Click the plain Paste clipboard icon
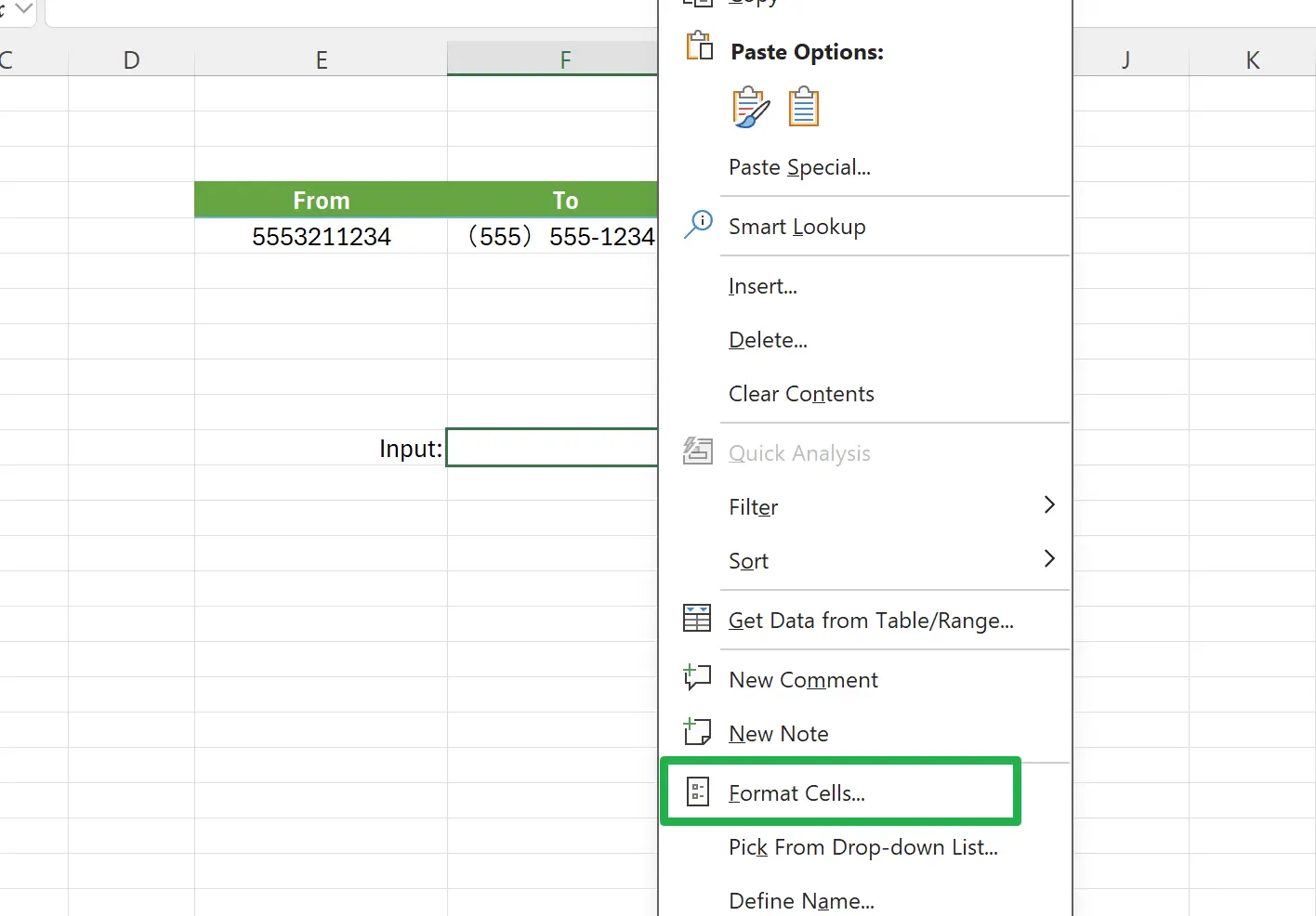The width and height of the screenshot is (1316, 916). [804, 108]
